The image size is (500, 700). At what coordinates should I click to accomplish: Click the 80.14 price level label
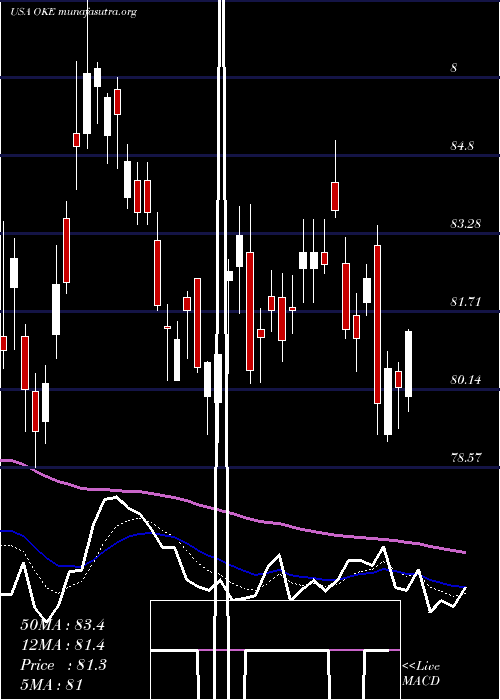click(465, 380)
